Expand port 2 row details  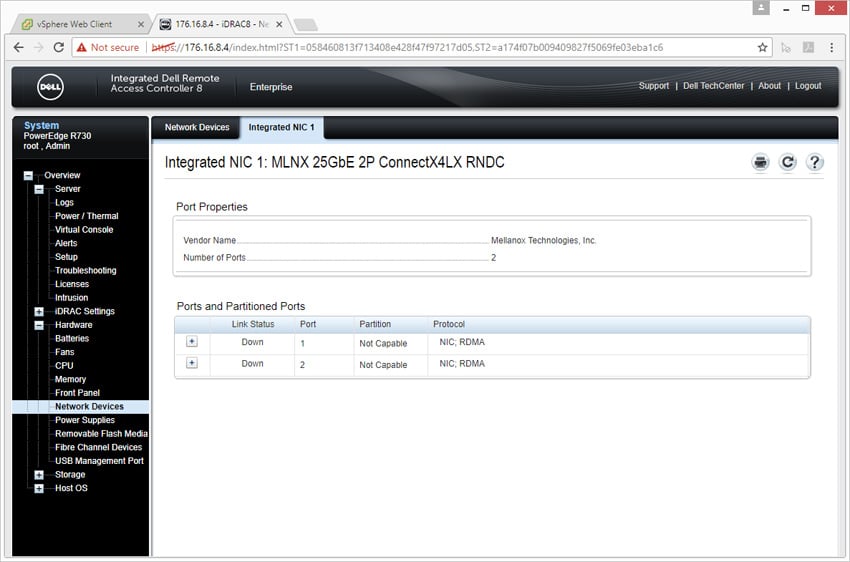pos(192,363)
